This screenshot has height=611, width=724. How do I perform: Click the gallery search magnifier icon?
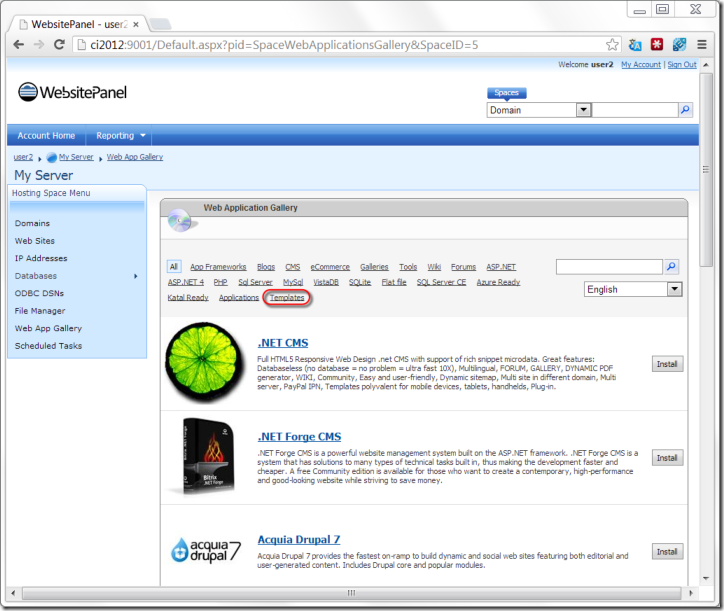pos(671,267)
